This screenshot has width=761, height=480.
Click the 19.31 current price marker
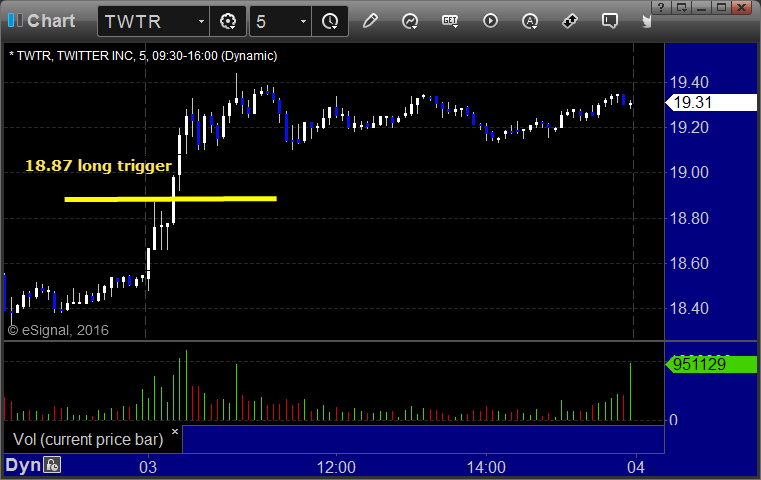[x=711, y=102]
